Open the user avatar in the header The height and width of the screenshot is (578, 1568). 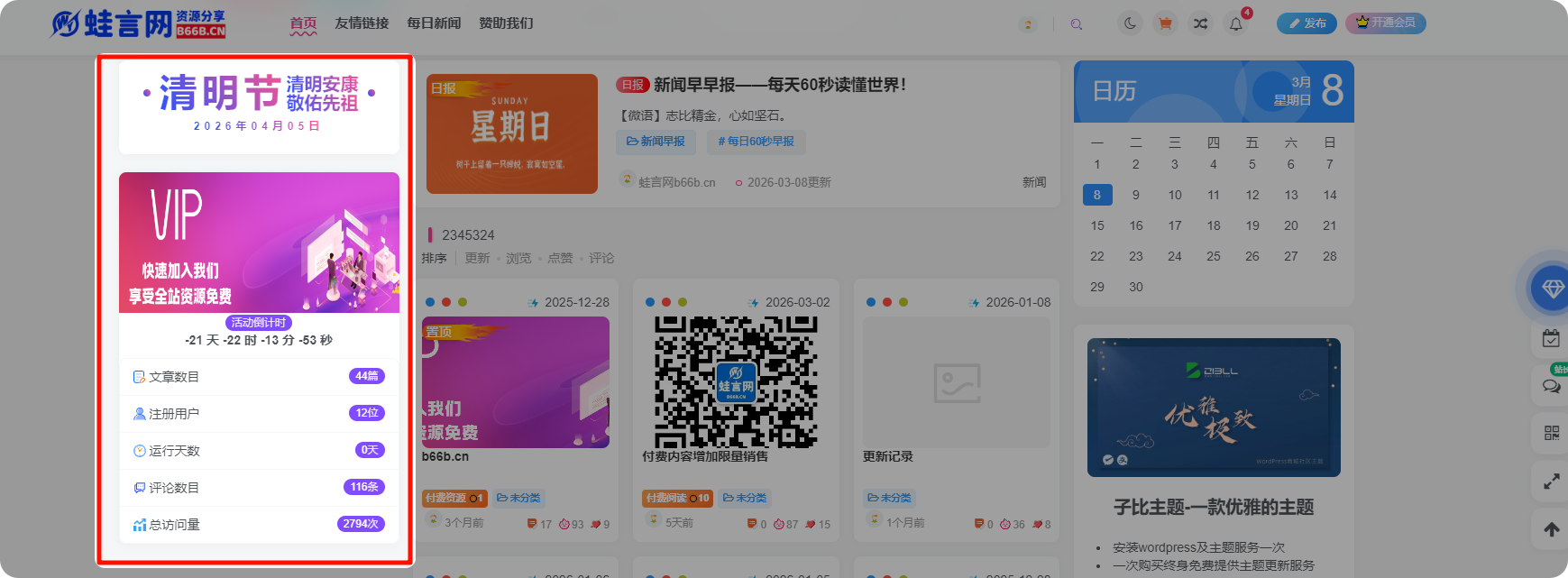(1027, 24)
